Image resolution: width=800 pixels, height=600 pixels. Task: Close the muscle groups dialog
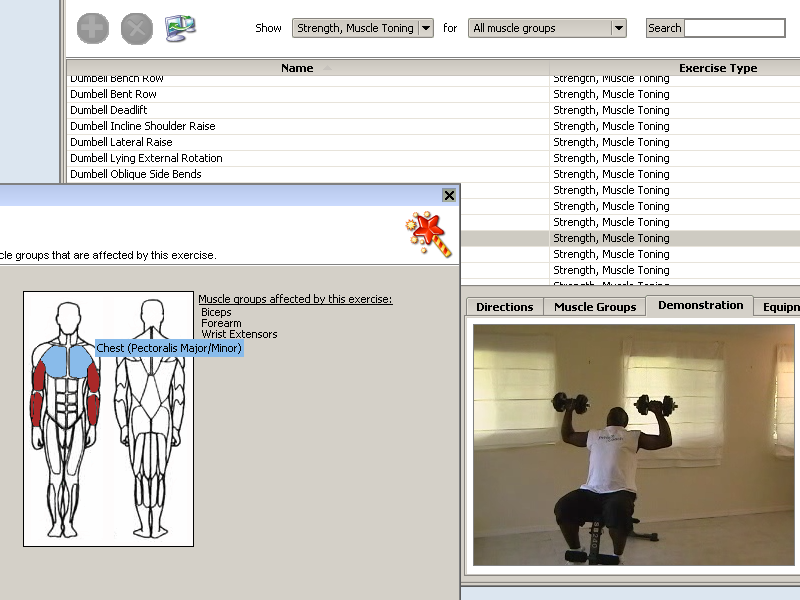pyautogui.click(x=449, y=196)
